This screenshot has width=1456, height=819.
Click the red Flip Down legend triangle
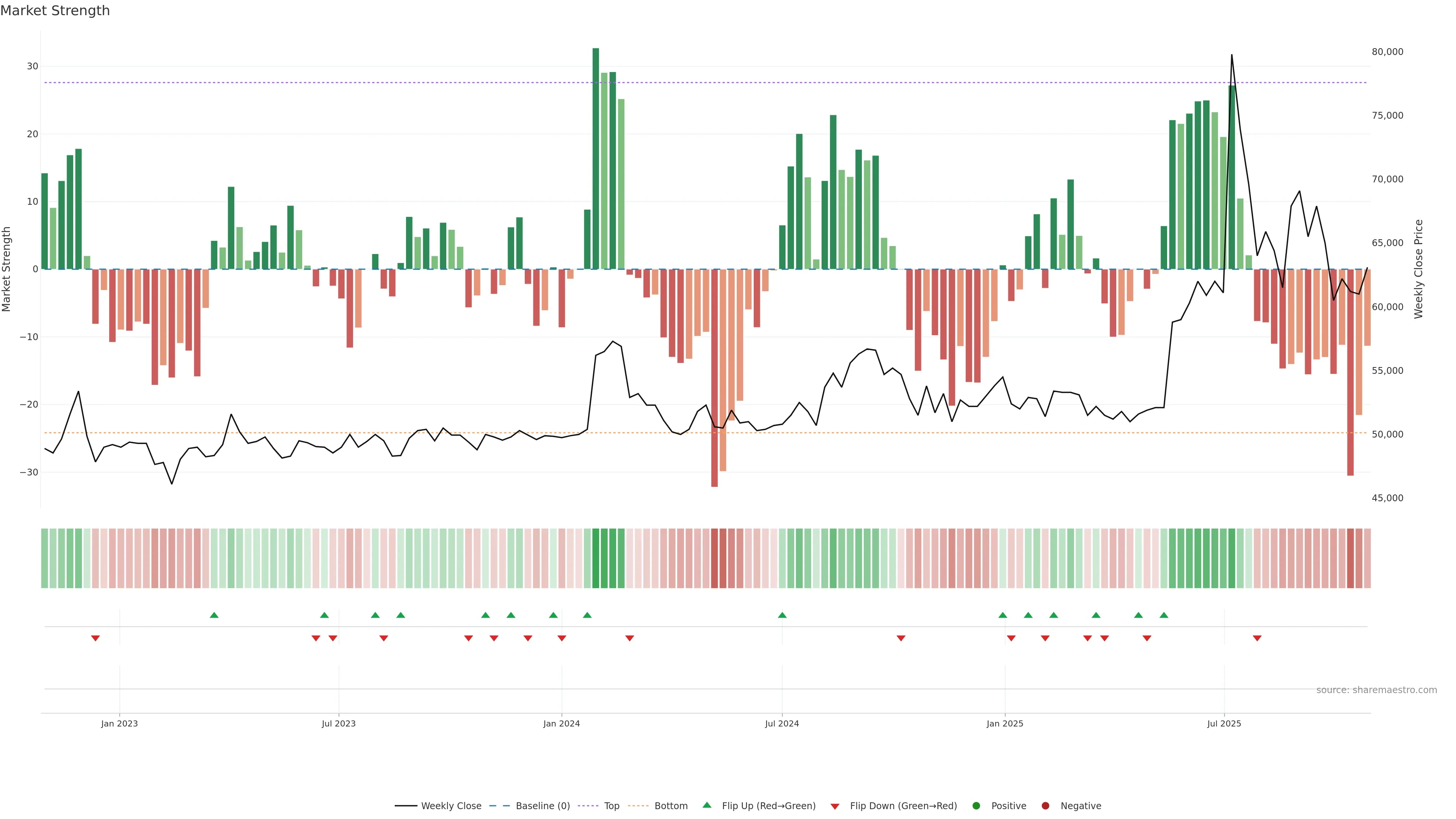click(835, 806)
